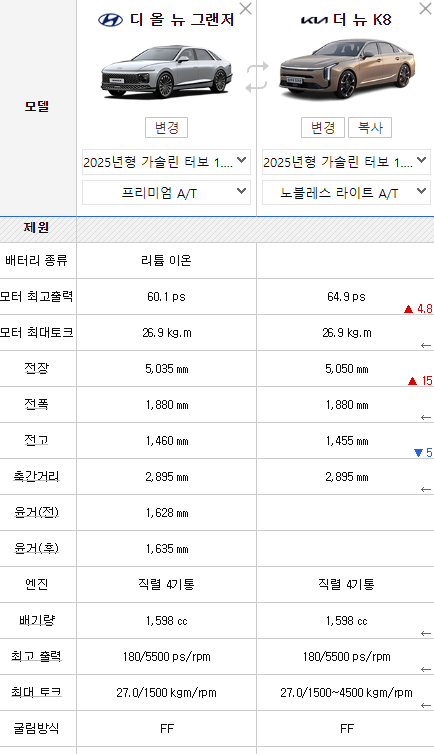Viewport: 434px width, 754px height.
Task: Click the 모터 최고출력 row label
Action: pos(37,297)
